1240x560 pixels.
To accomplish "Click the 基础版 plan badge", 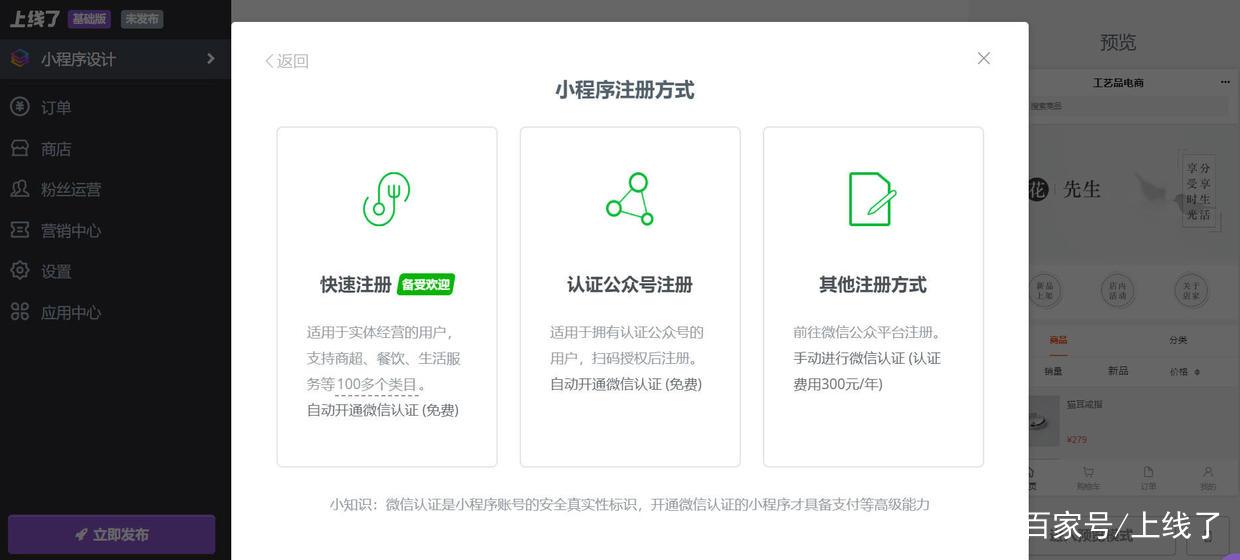I will tap(89, 19).
